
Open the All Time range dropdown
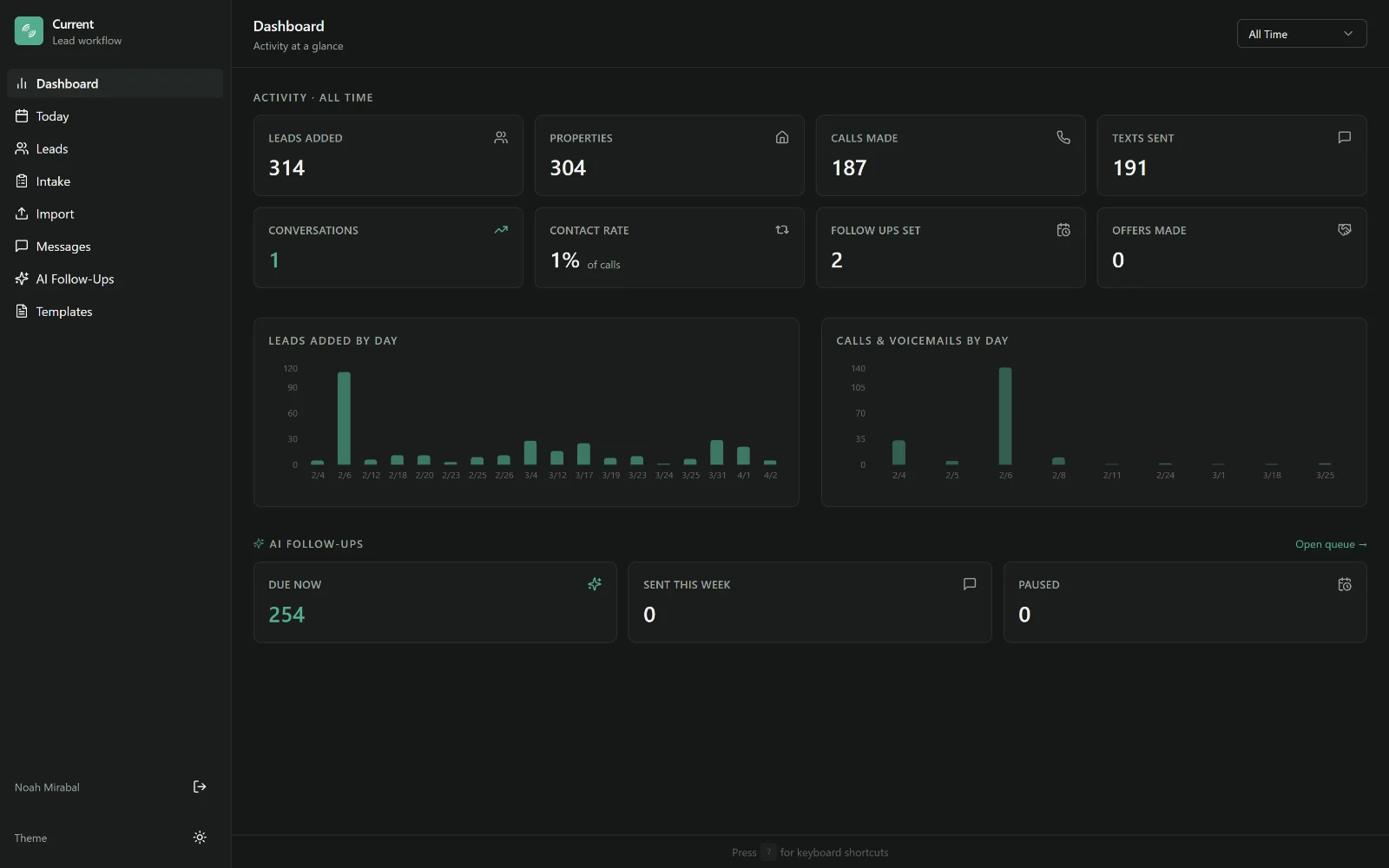[x=1301, y=34]
